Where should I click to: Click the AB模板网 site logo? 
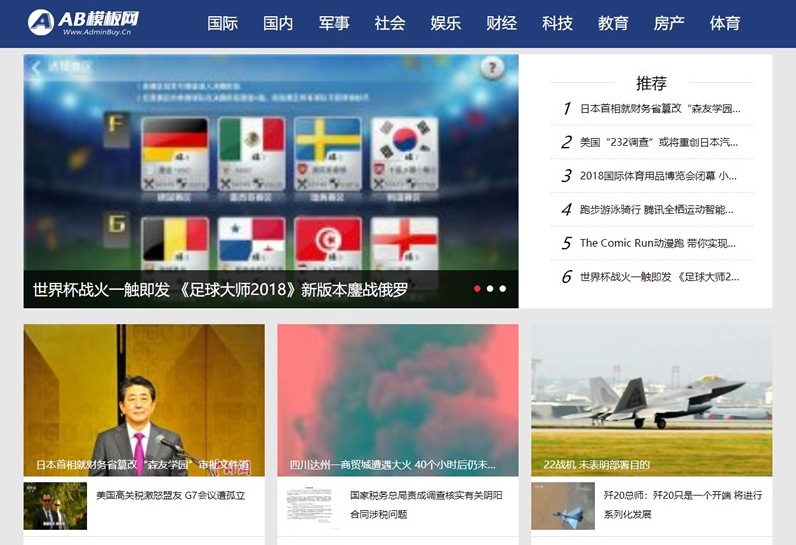point(84,22)
